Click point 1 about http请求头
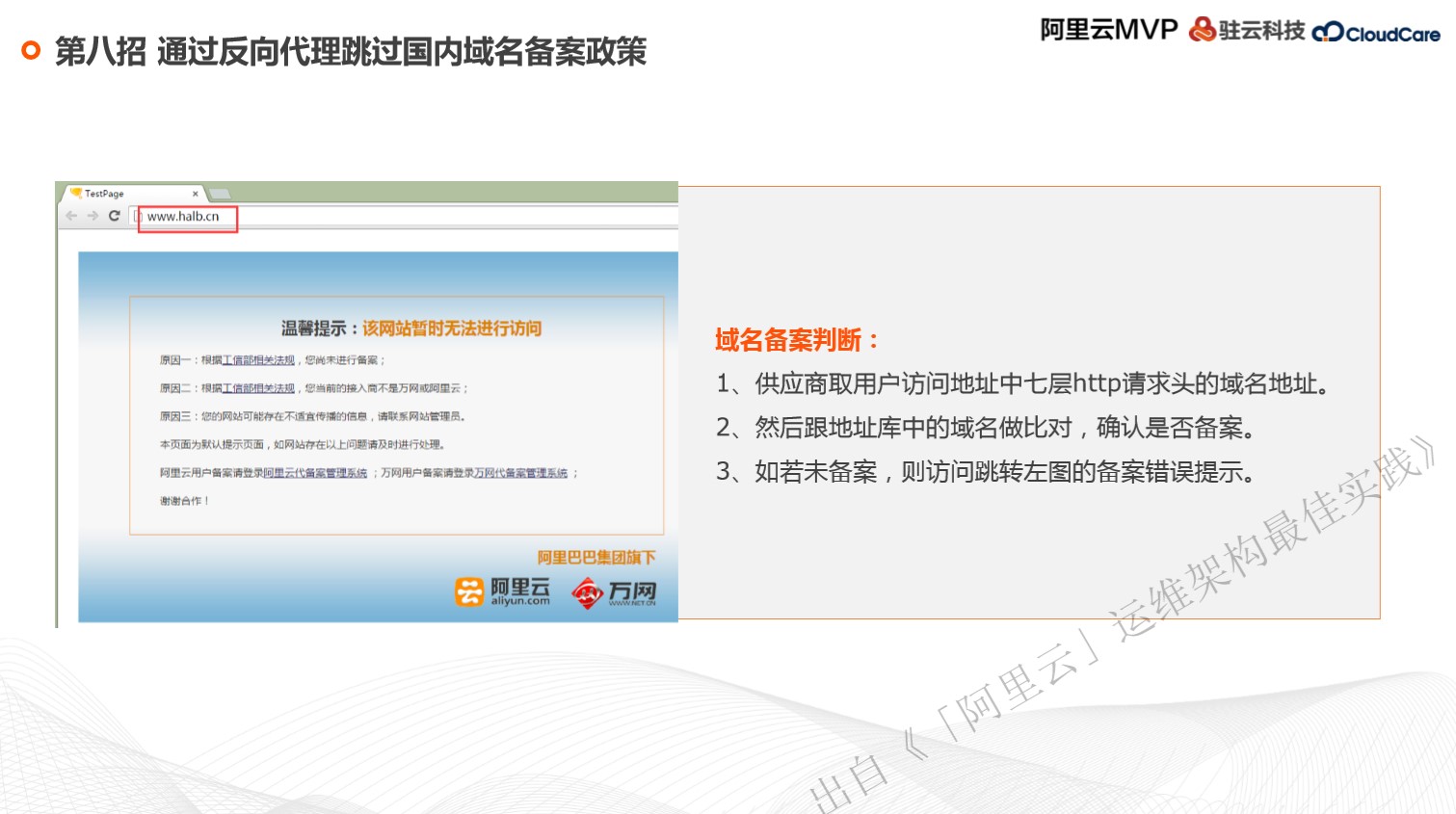1456x814 pixels. (x=1023, y=384)
